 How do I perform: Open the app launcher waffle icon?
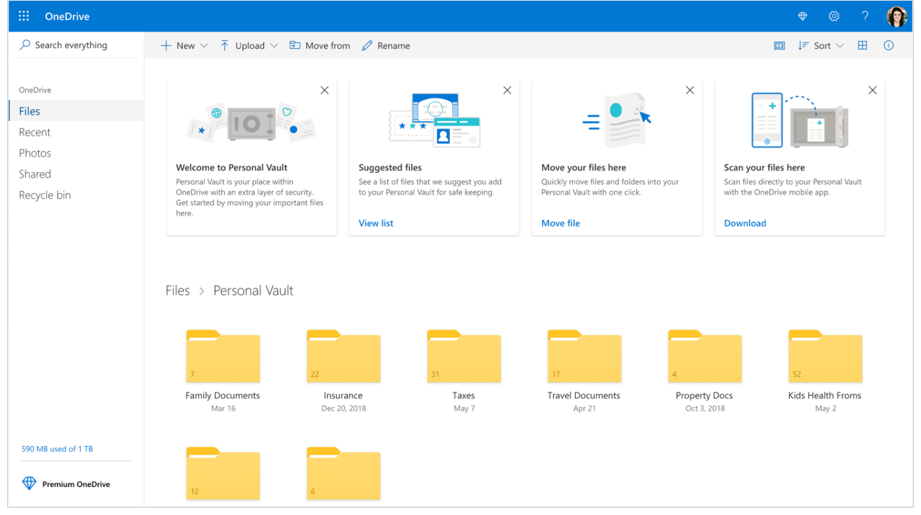pyautogui.click(x=24, y=16)
